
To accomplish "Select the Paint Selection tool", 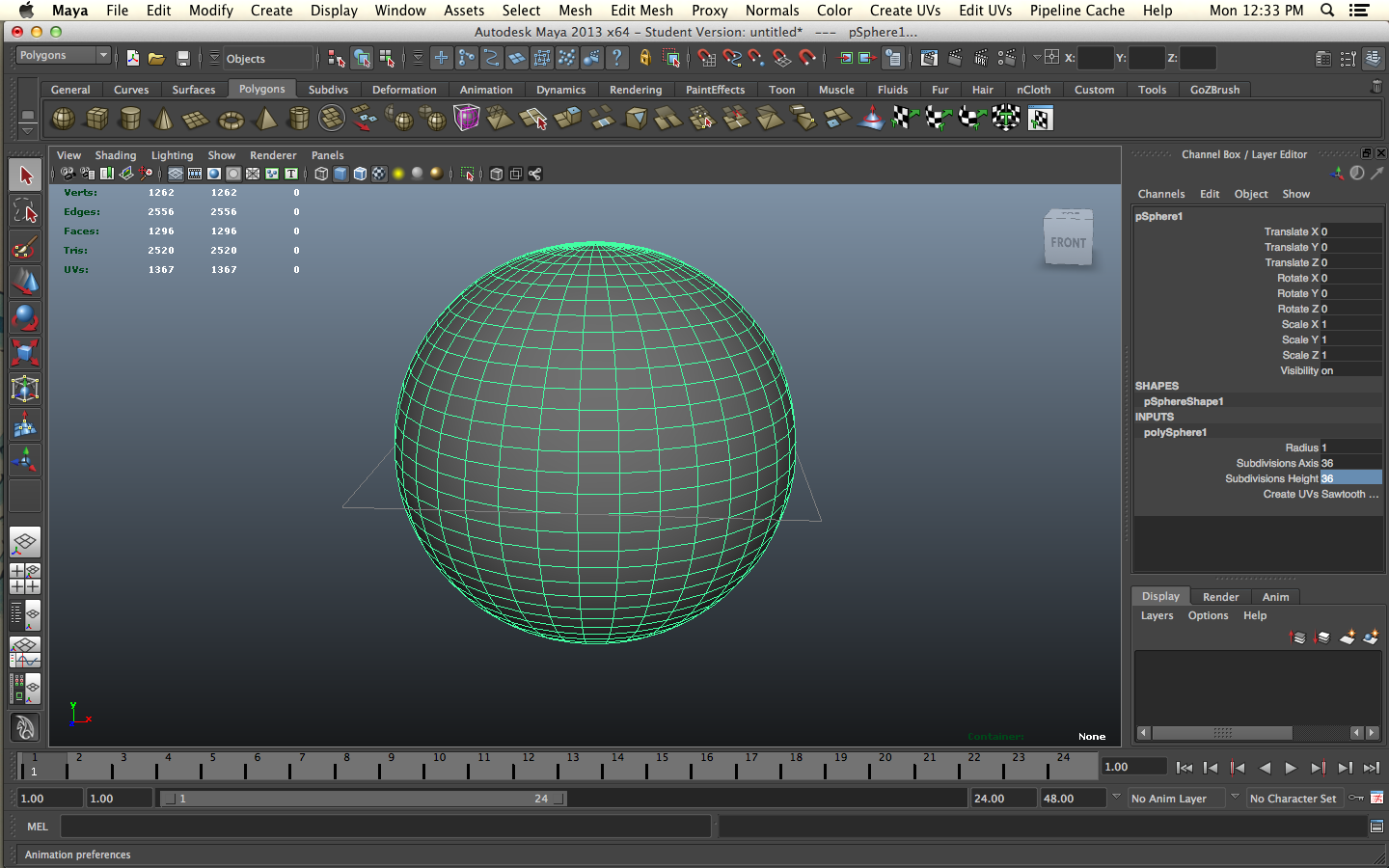I will (x=25, y=247).
